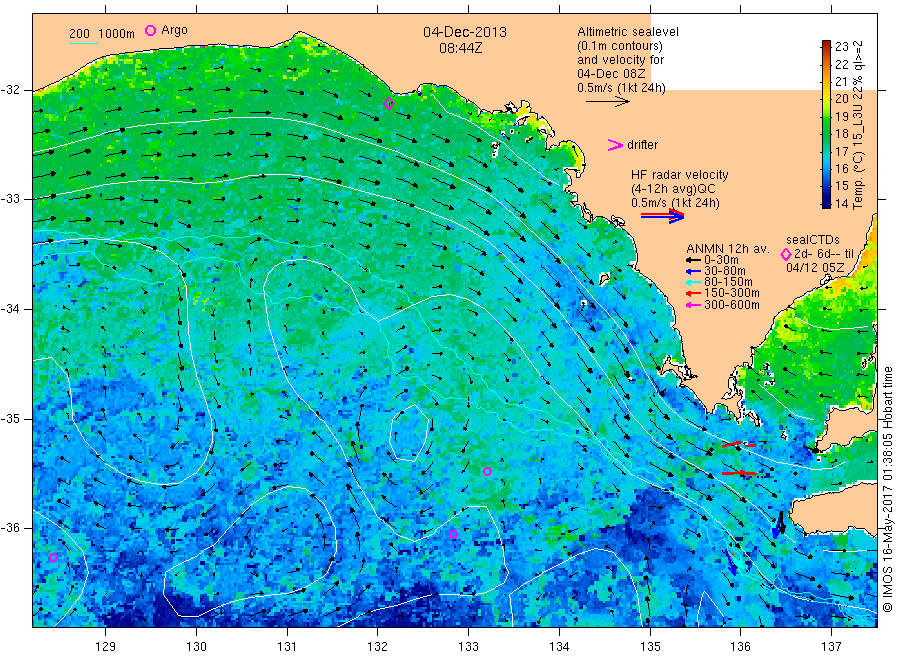The image size is (900, 660).
Task: Click the magenta diamond marker near the coast
Action: (389, 104)
